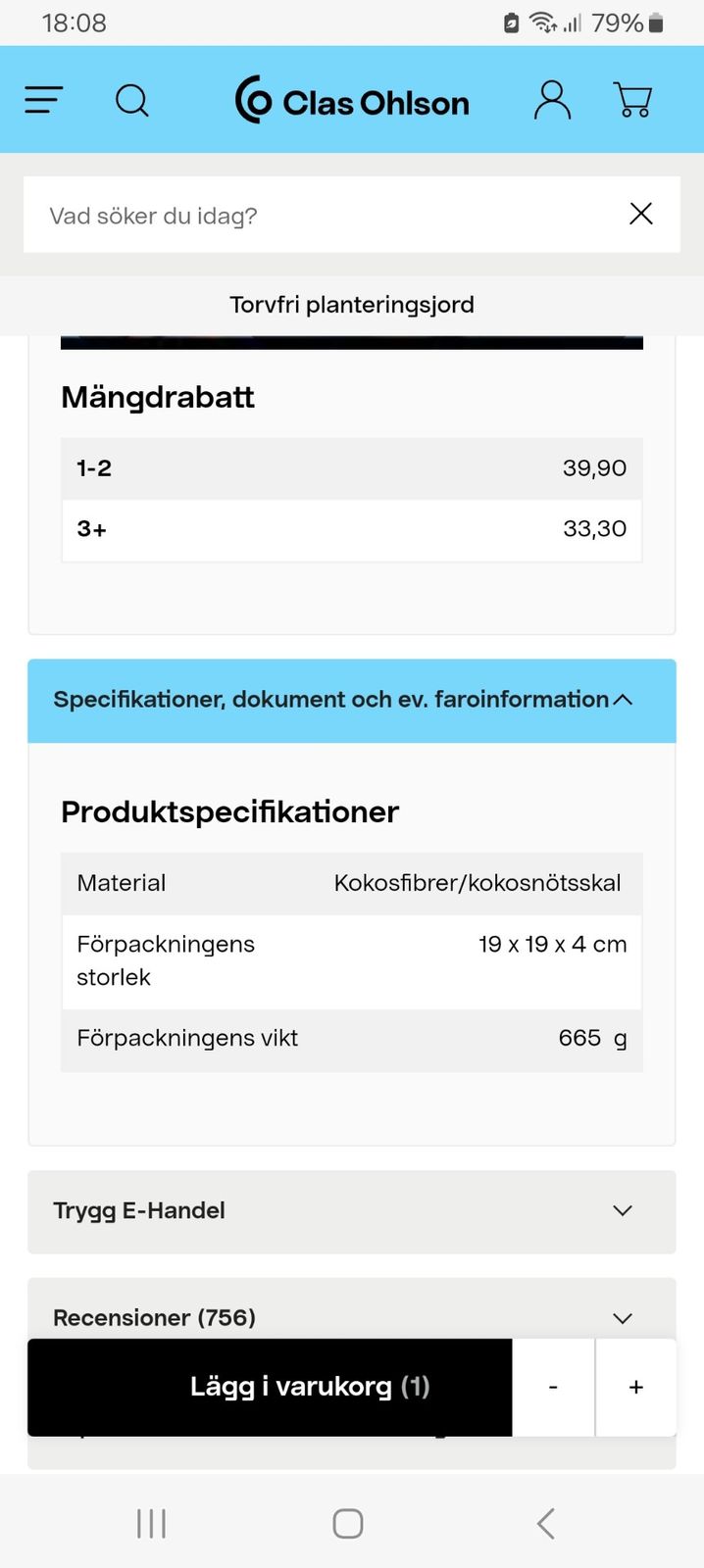Expand Recensioner (756) section

click(351, 1317)
